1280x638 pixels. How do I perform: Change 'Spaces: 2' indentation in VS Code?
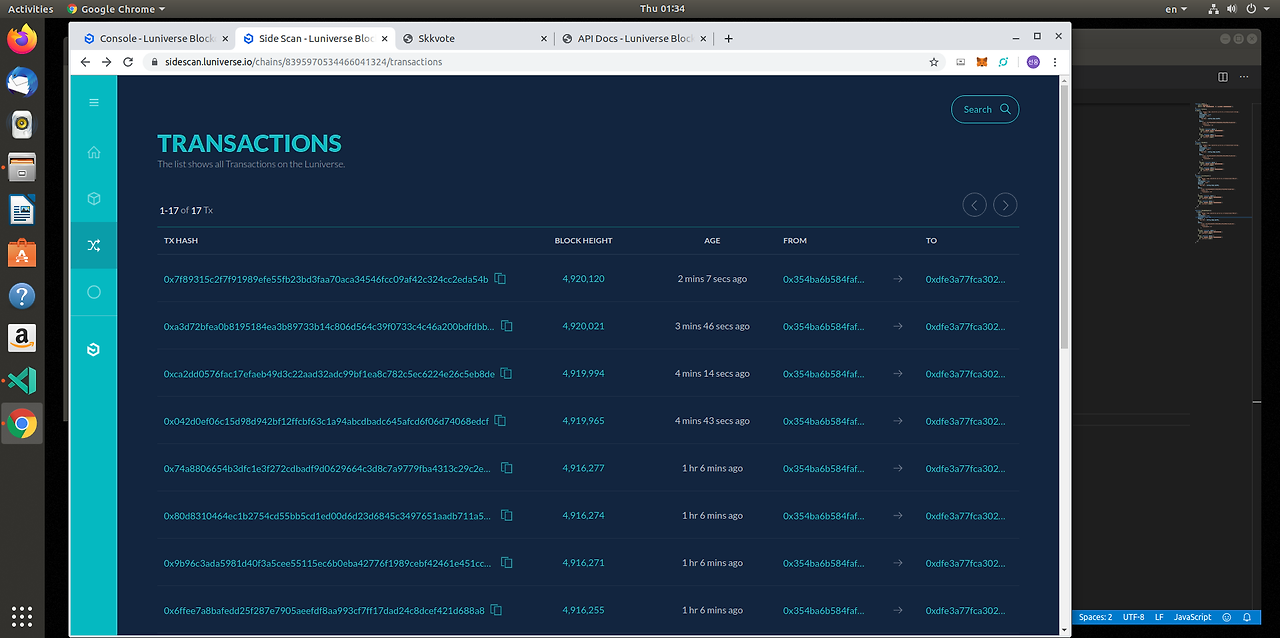click(x=1095, y=617)
